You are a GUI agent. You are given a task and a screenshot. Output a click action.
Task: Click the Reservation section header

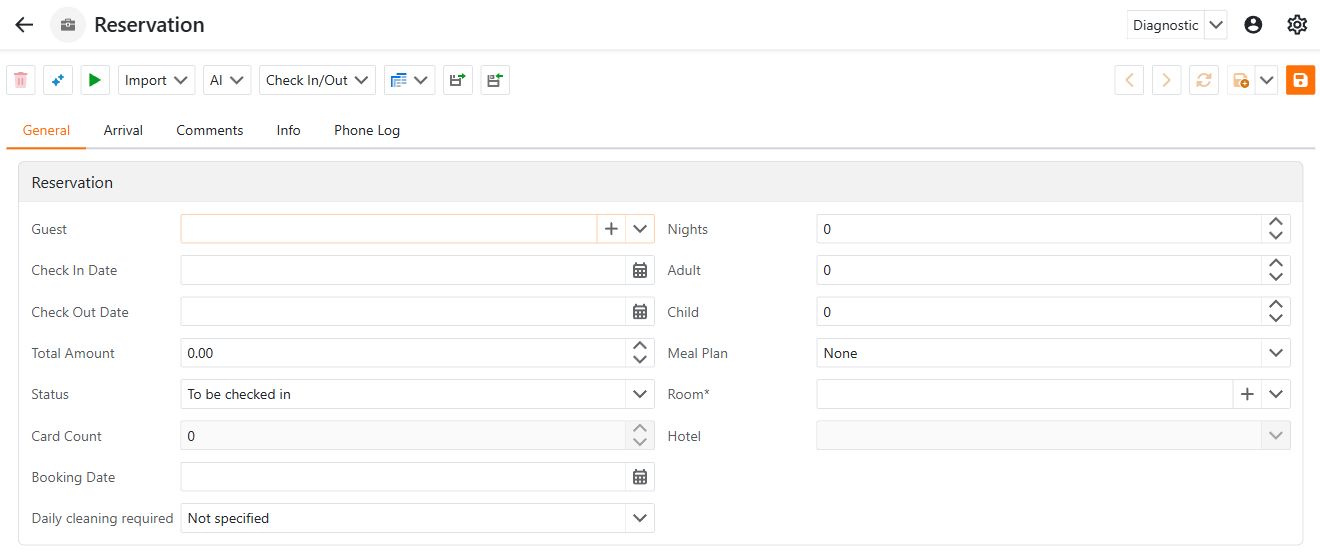[x=660, y=183]
